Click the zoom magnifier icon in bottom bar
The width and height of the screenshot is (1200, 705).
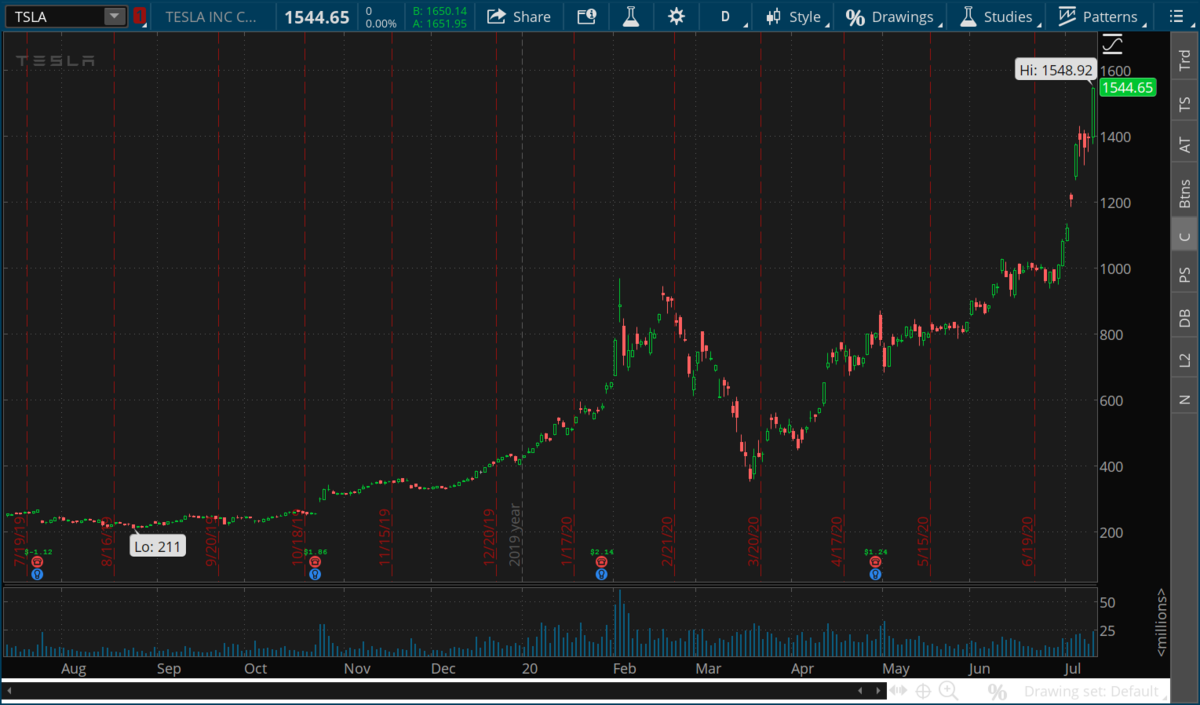(x=948, y=691)
